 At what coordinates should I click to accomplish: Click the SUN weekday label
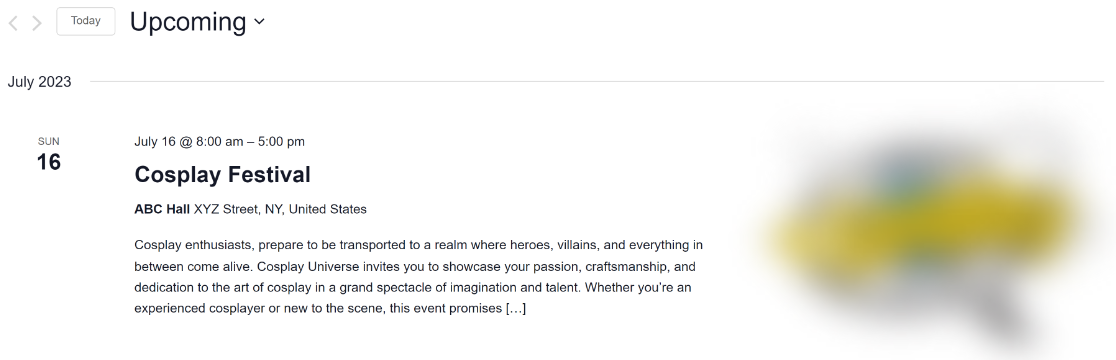click(x=48, y=142)
